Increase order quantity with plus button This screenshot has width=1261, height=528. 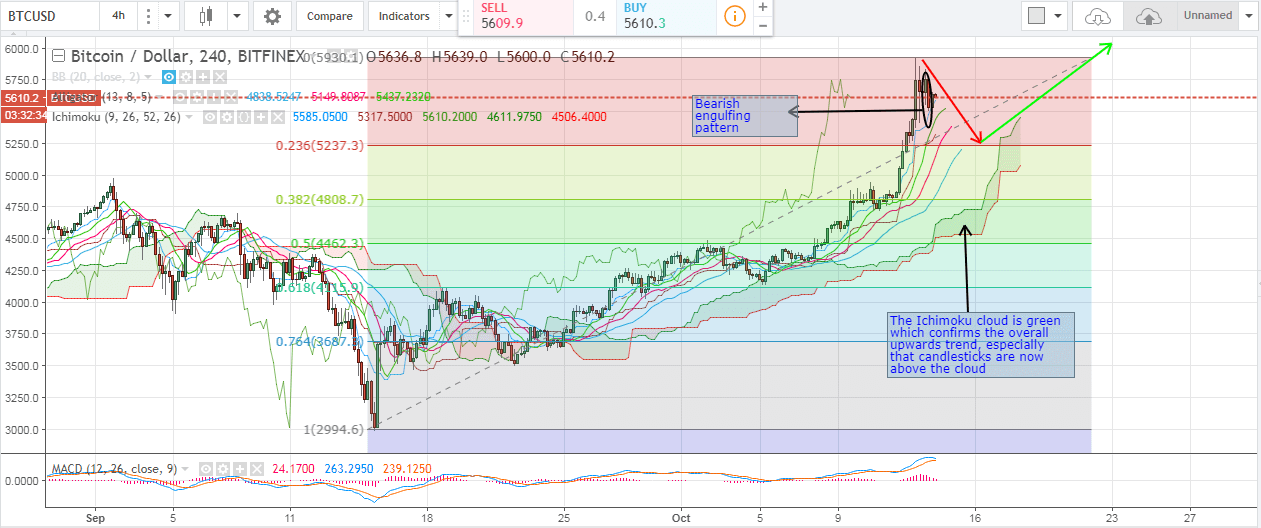pos(763,8)
